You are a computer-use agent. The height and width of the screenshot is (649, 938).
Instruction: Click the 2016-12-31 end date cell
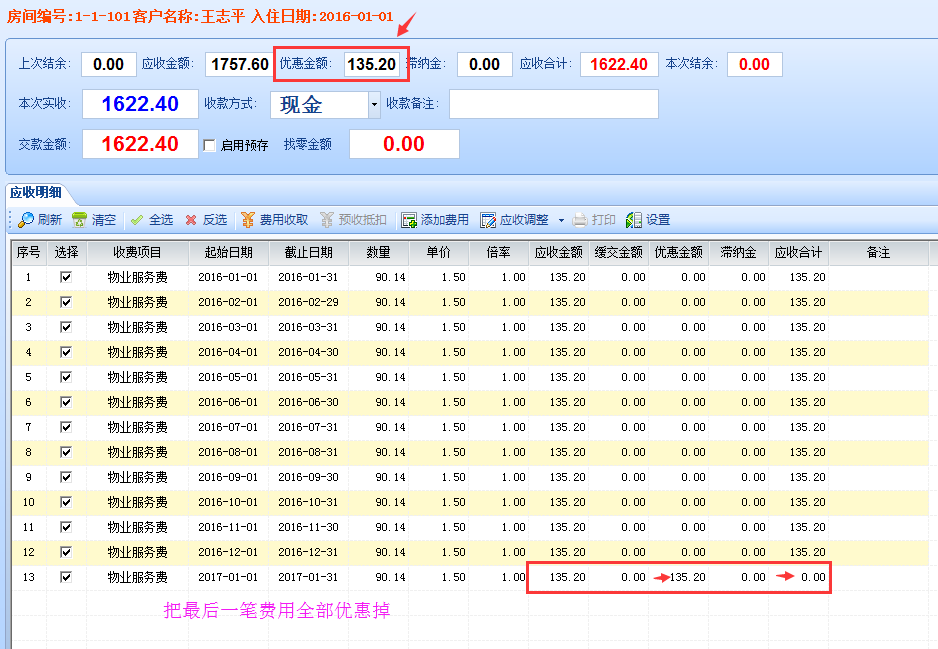coord(309,552)
